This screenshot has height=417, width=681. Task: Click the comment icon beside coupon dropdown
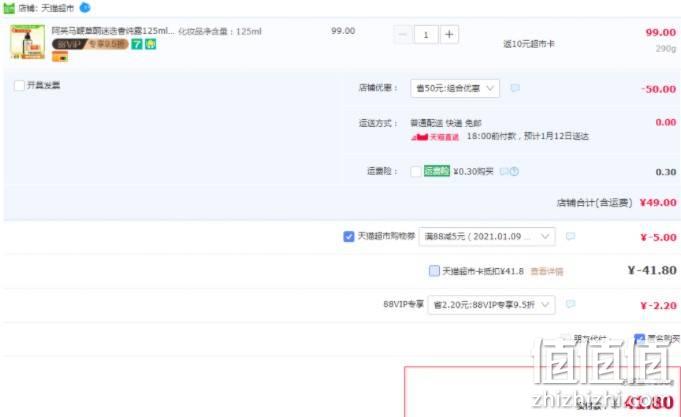click(570, 236)
